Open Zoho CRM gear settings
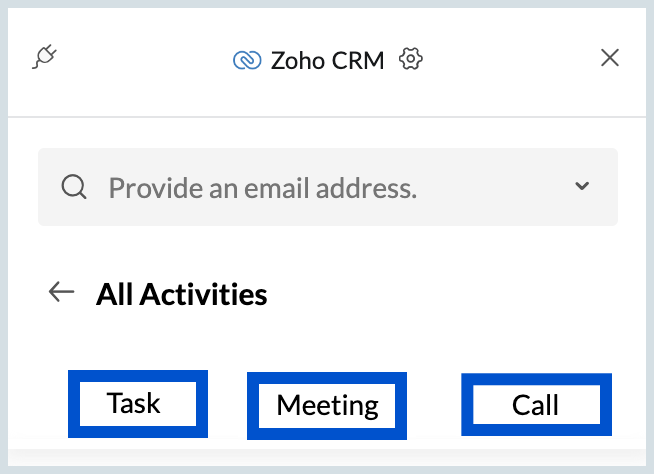 [x=410, y=59]
